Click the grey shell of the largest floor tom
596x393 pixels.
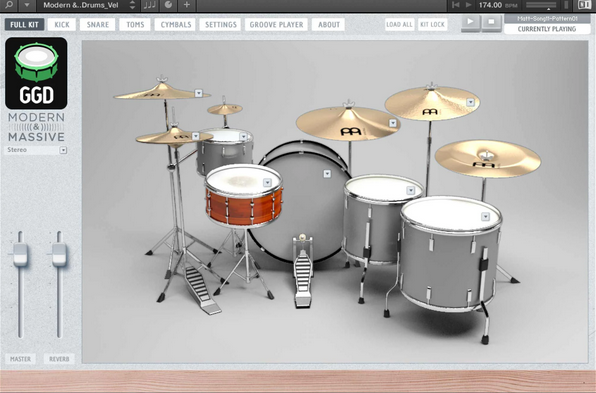449,266
